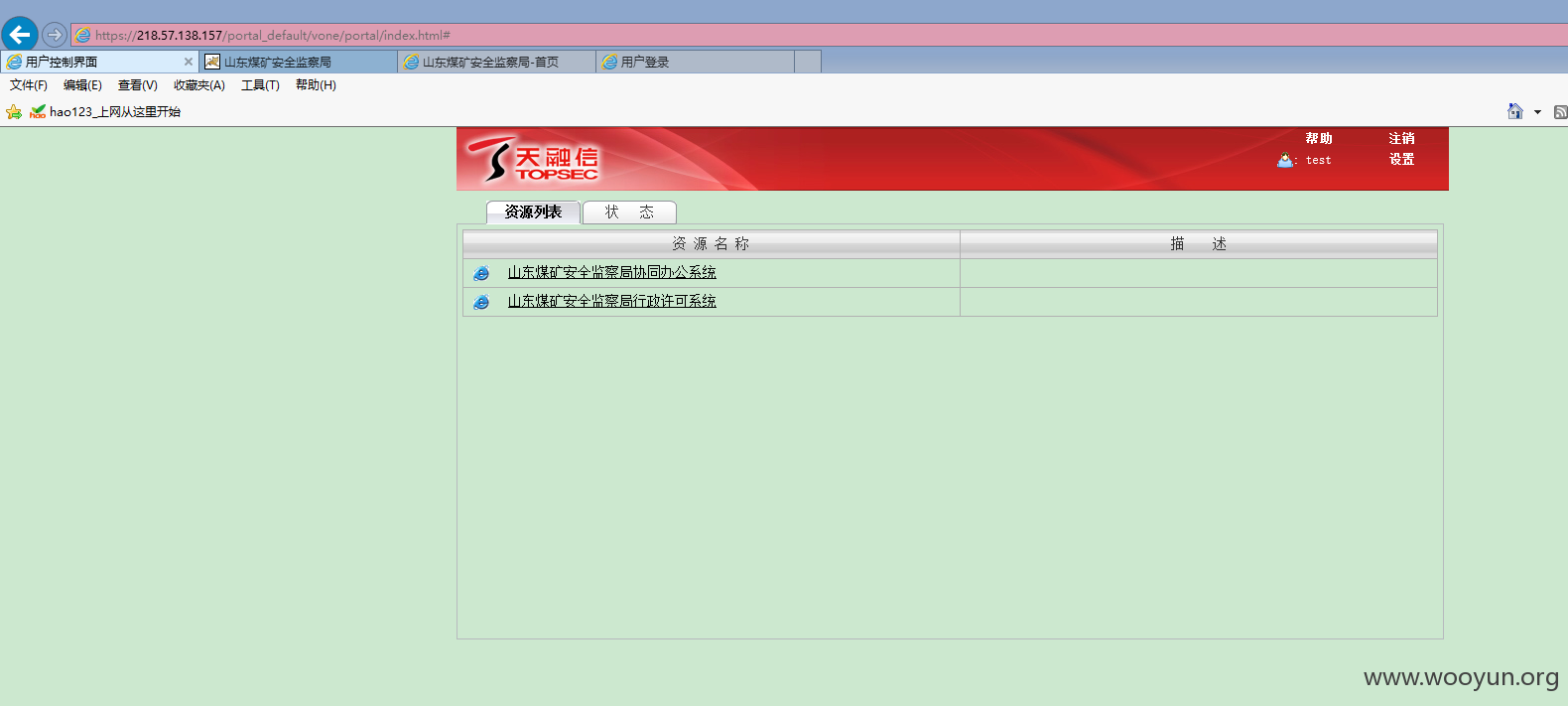The height and width of the screenshot is (706, 1568).
Task: Click the Home page icon
Action: (x=1515, y=111)
